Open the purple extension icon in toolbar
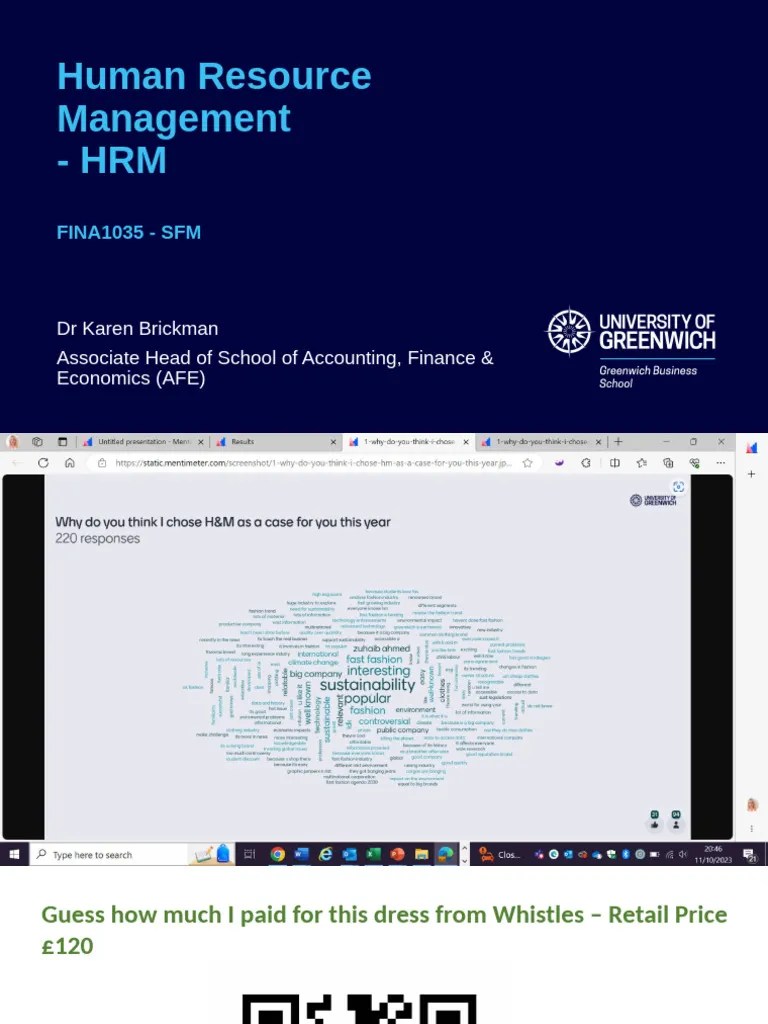 [559, 463]
